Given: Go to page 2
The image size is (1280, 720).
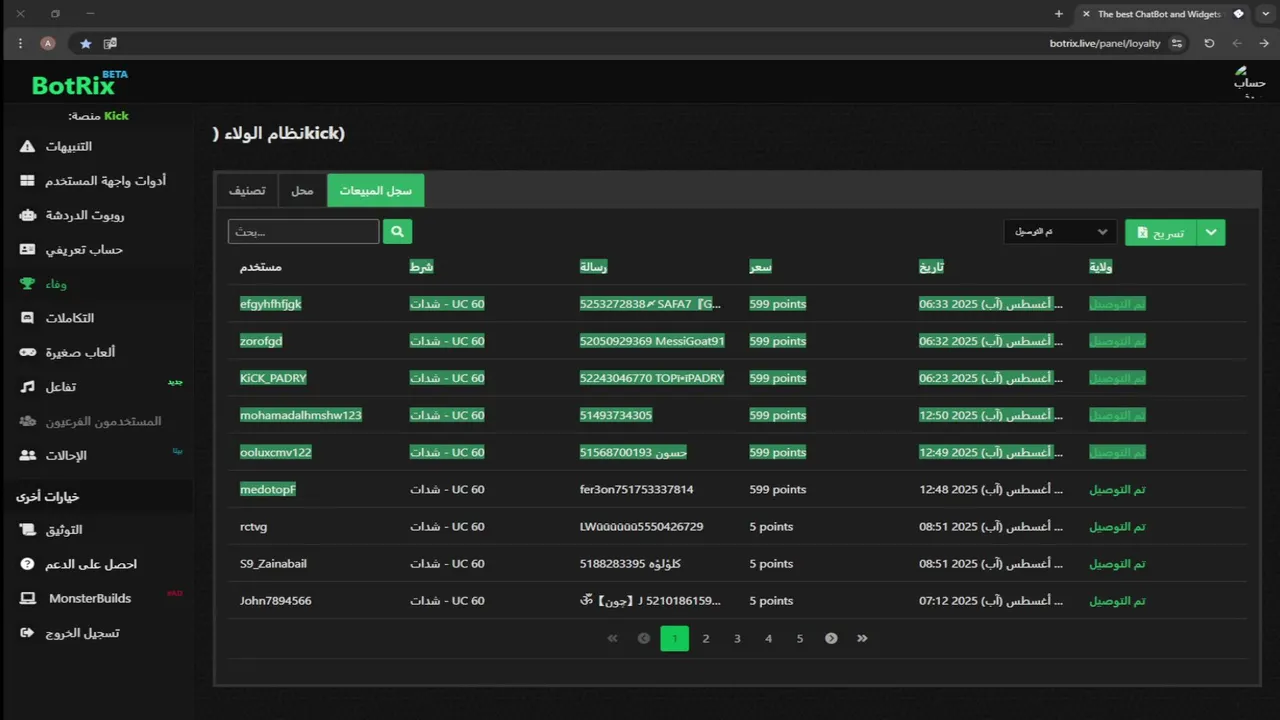Looking at the screenshot, I should tap(706, 638).
